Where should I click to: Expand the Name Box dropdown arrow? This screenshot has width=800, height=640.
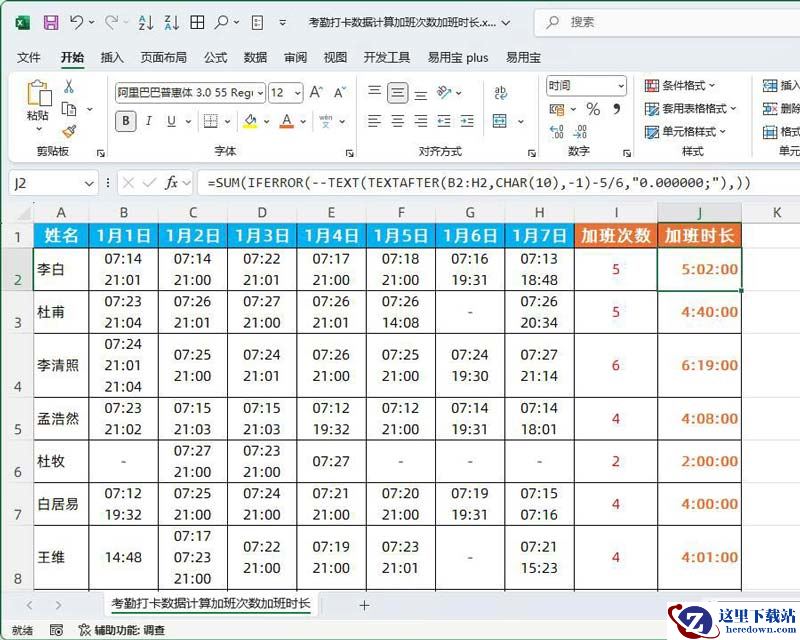(89, 183)
